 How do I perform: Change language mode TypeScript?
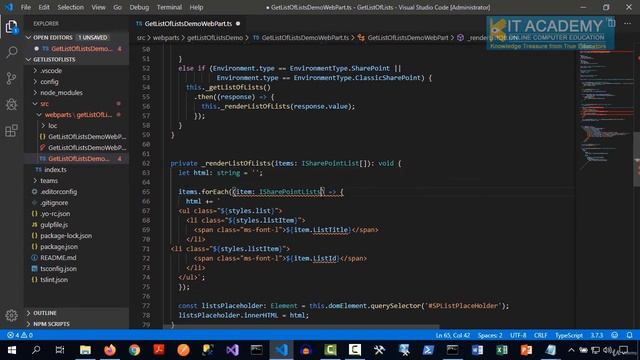(569, 335)
